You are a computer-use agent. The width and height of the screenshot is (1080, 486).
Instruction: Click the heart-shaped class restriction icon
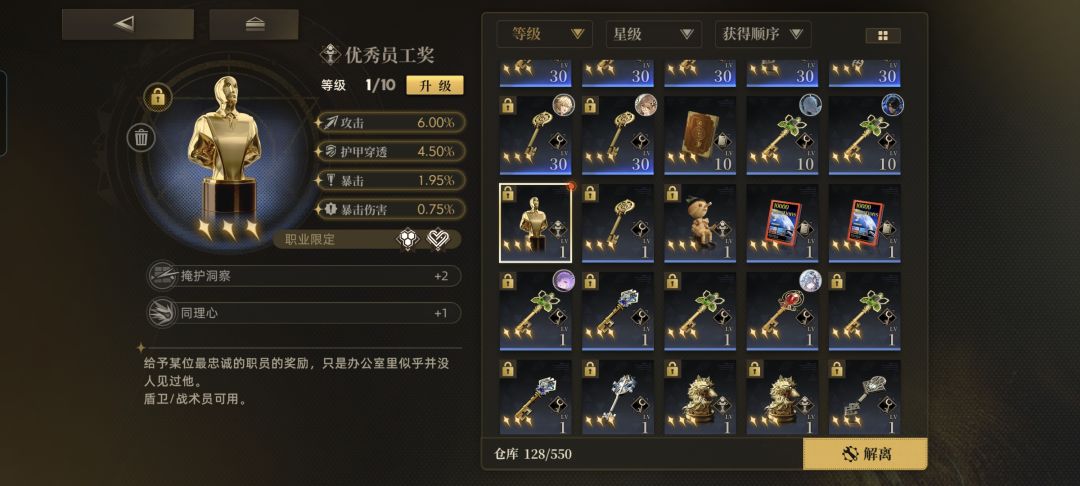coord(438,239)
